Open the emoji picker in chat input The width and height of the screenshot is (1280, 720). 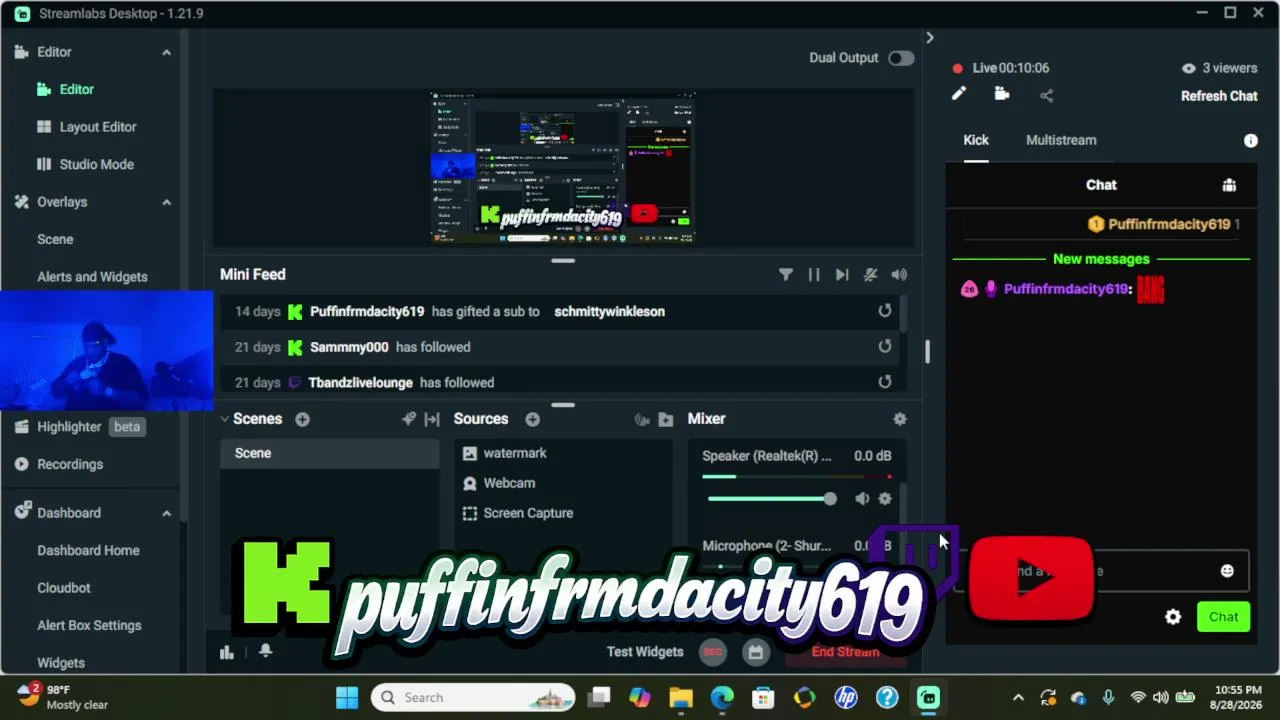point(1227,571)
